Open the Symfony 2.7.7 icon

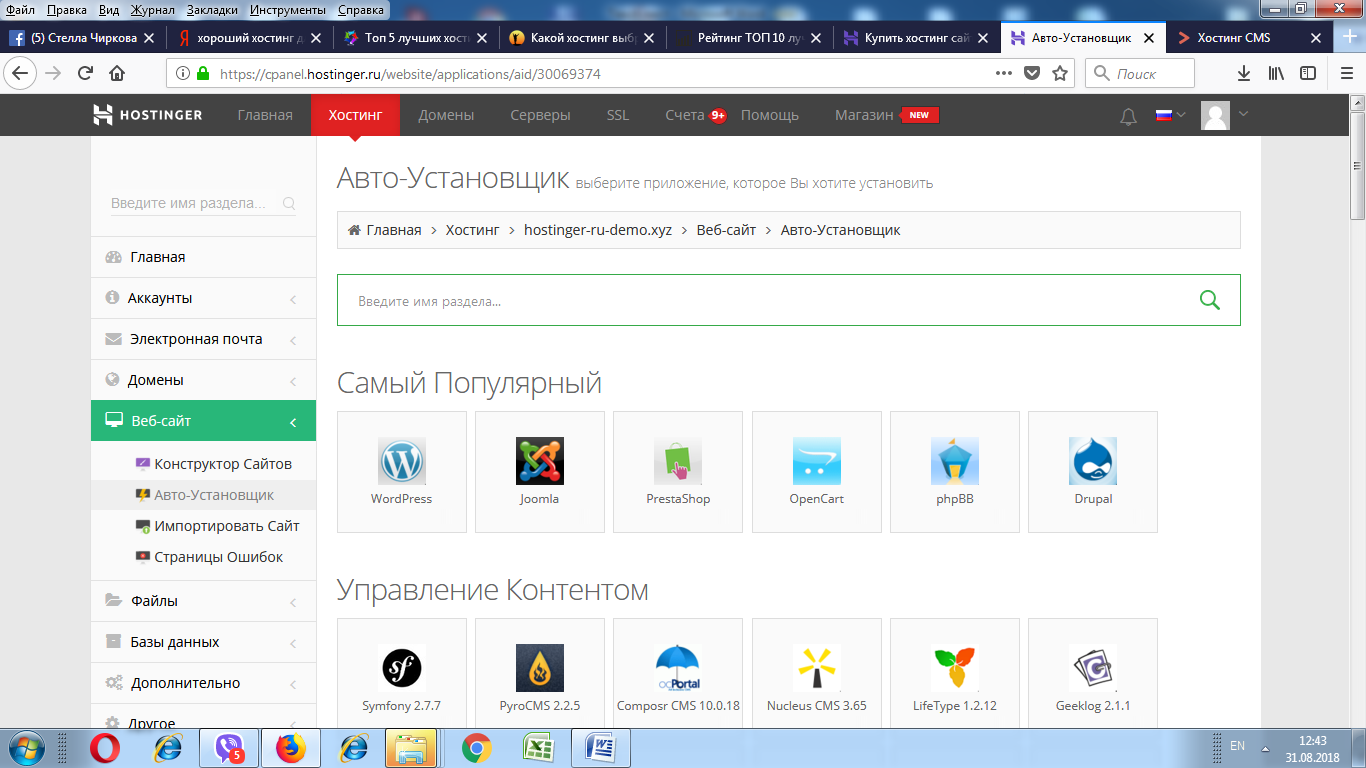coord(401,668)
